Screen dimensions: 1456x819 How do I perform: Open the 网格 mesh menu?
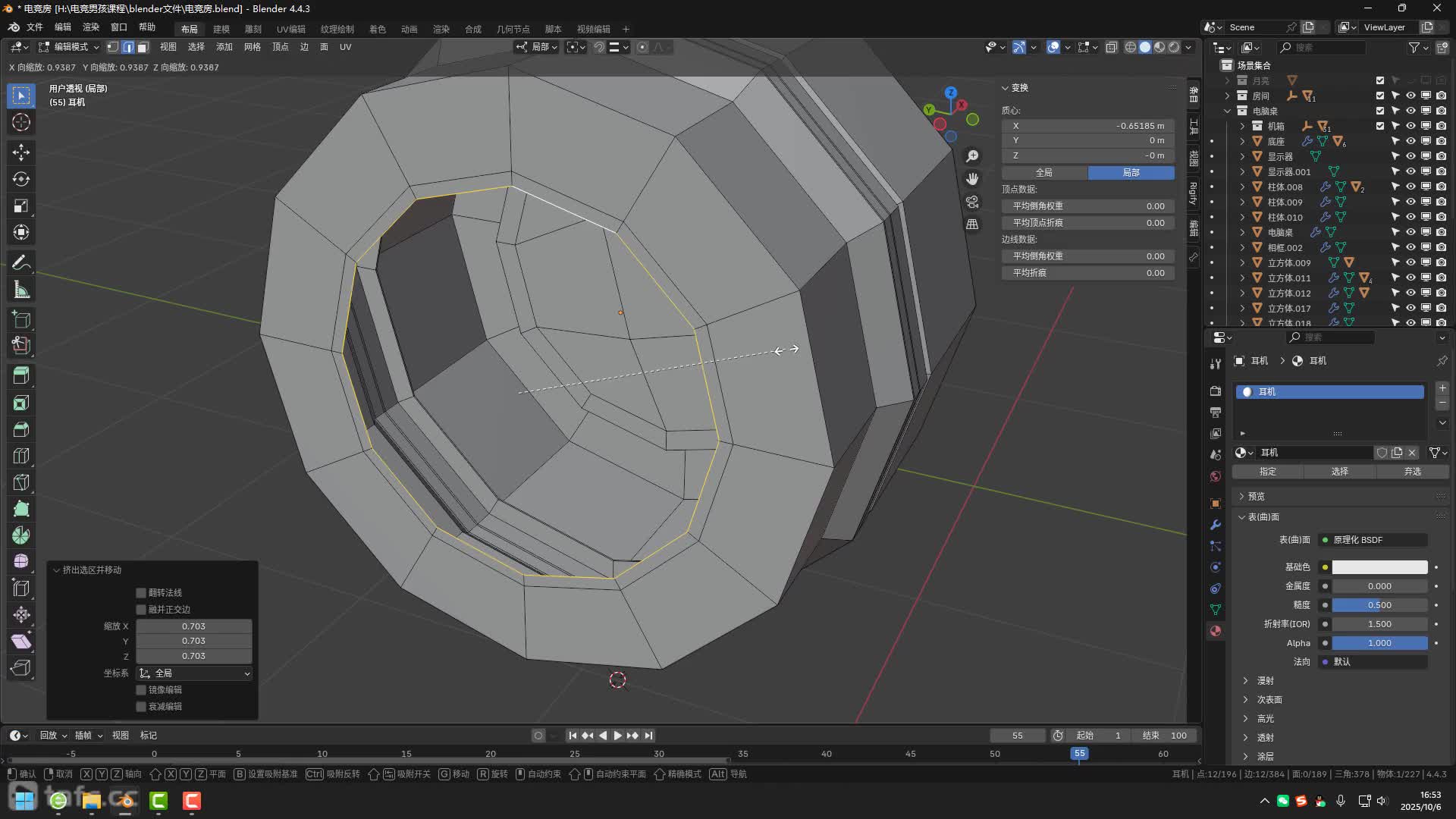click(252, 47)
